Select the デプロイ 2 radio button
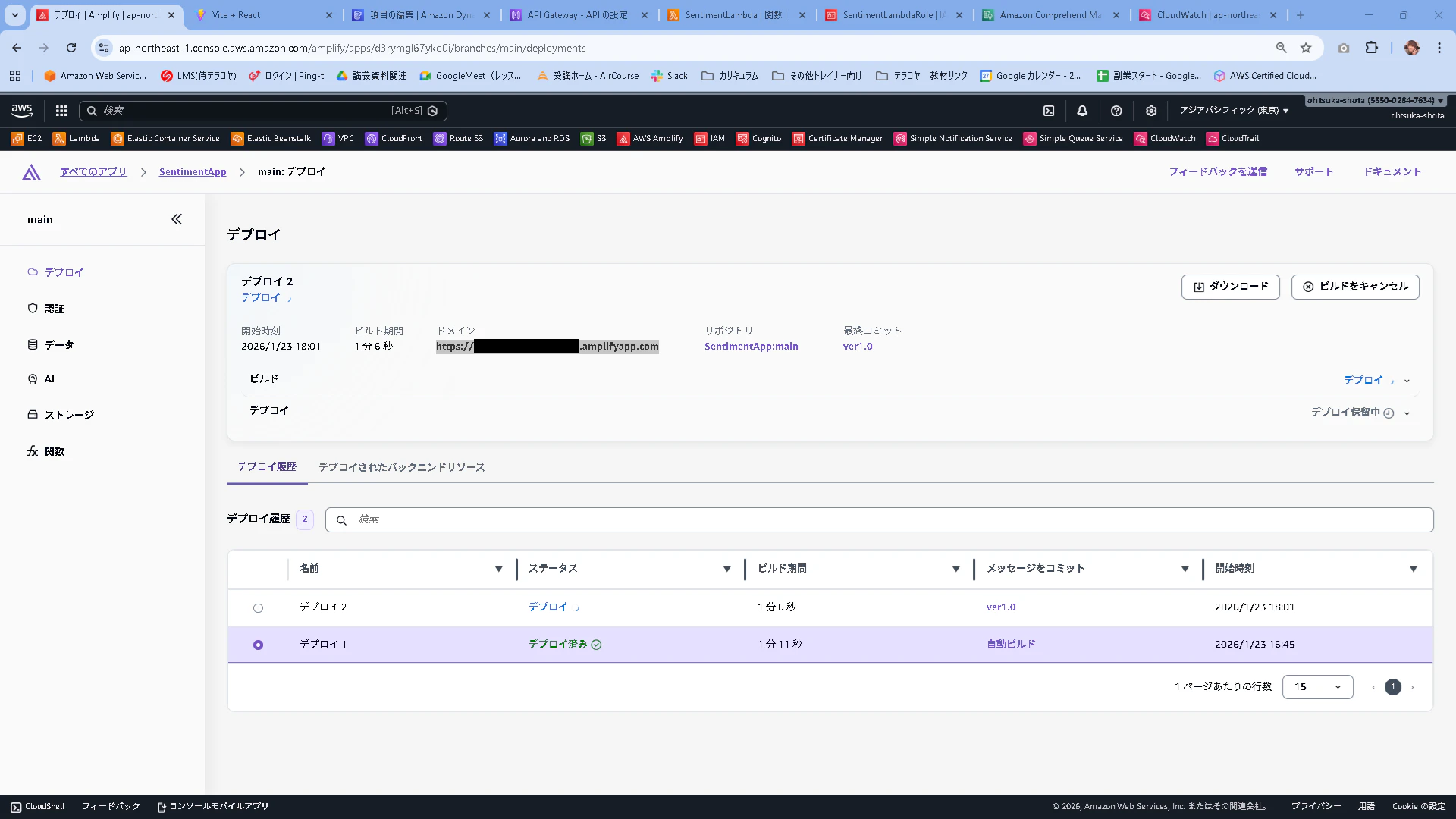This screenshot has height=819, width=1456. coord(258,608)
